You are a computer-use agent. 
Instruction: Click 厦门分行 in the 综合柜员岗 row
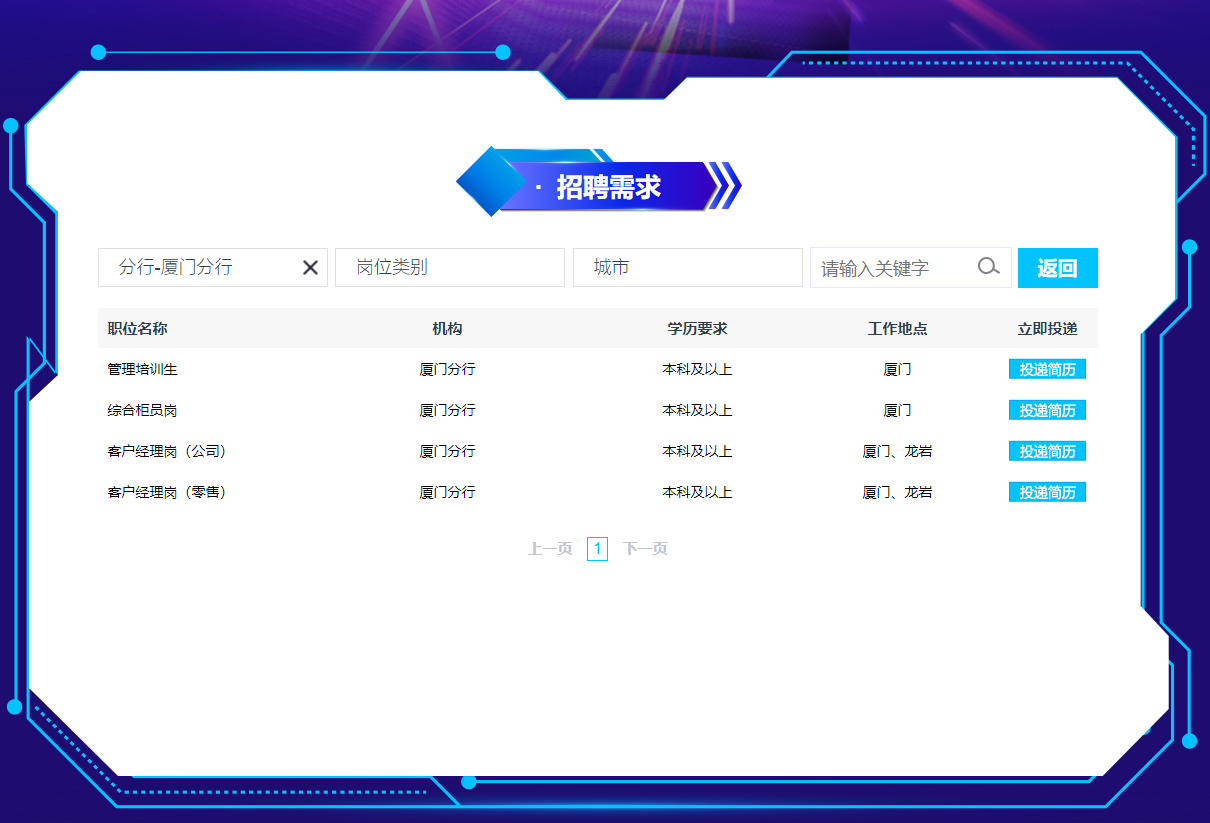pos(447,410)
